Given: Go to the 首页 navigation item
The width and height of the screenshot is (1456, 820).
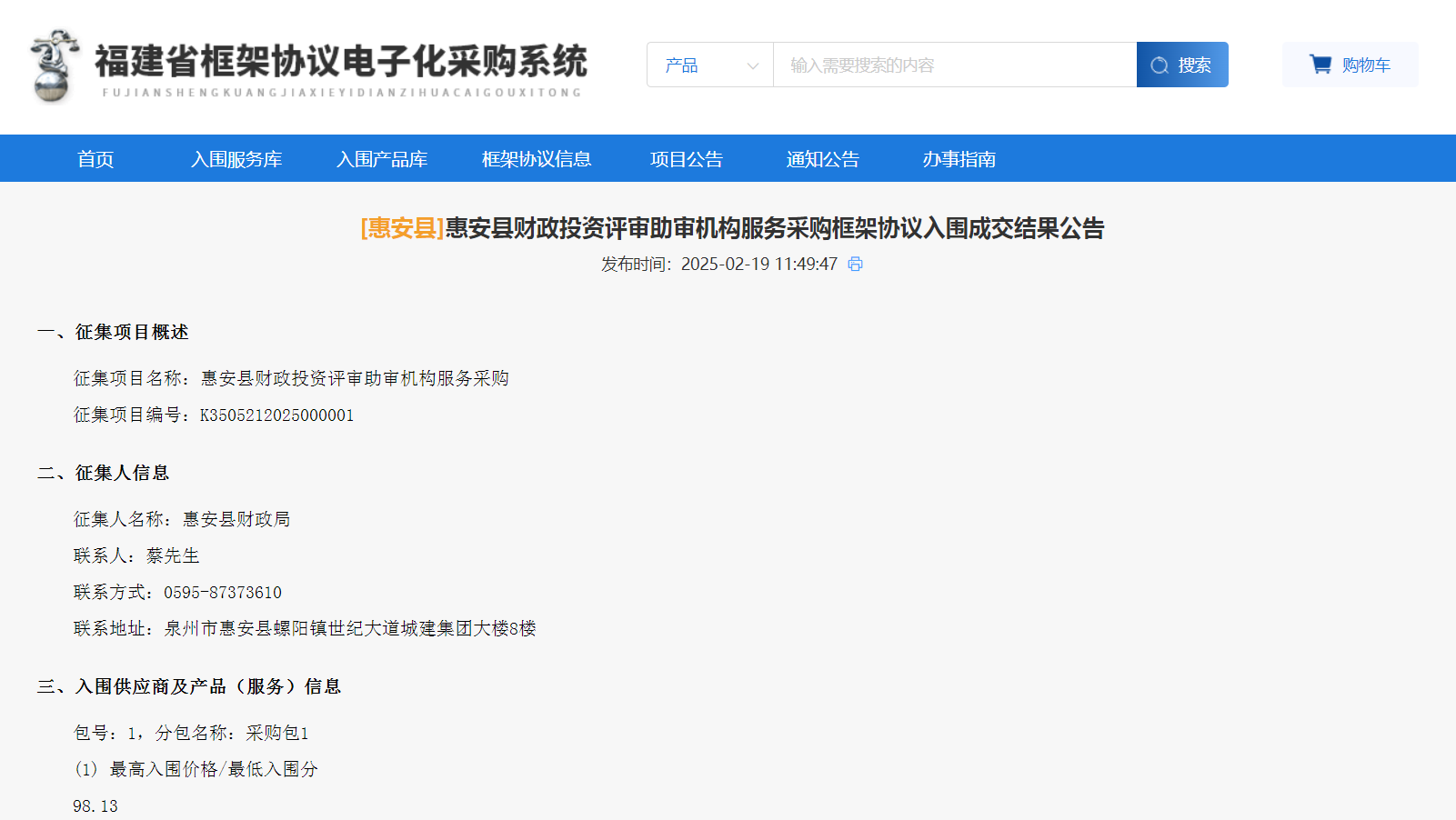Looking at the screenshot, I should [x=95, y=159].
